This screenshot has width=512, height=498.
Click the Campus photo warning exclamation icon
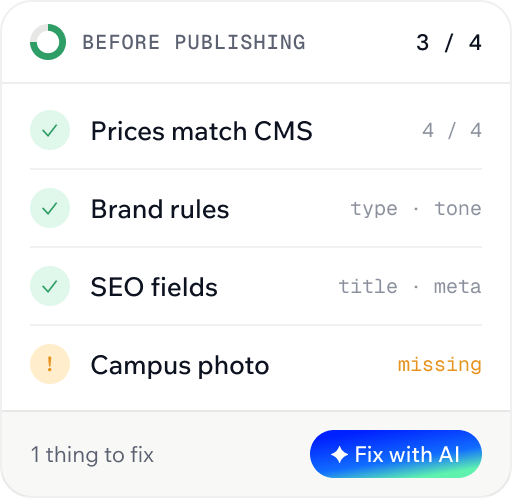(50, 364)
